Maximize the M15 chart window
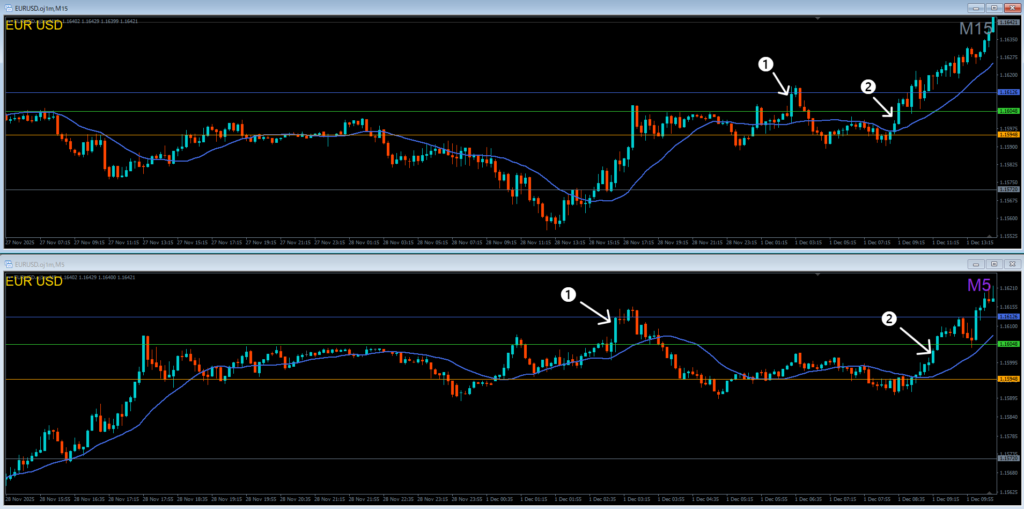 point(993,7)
